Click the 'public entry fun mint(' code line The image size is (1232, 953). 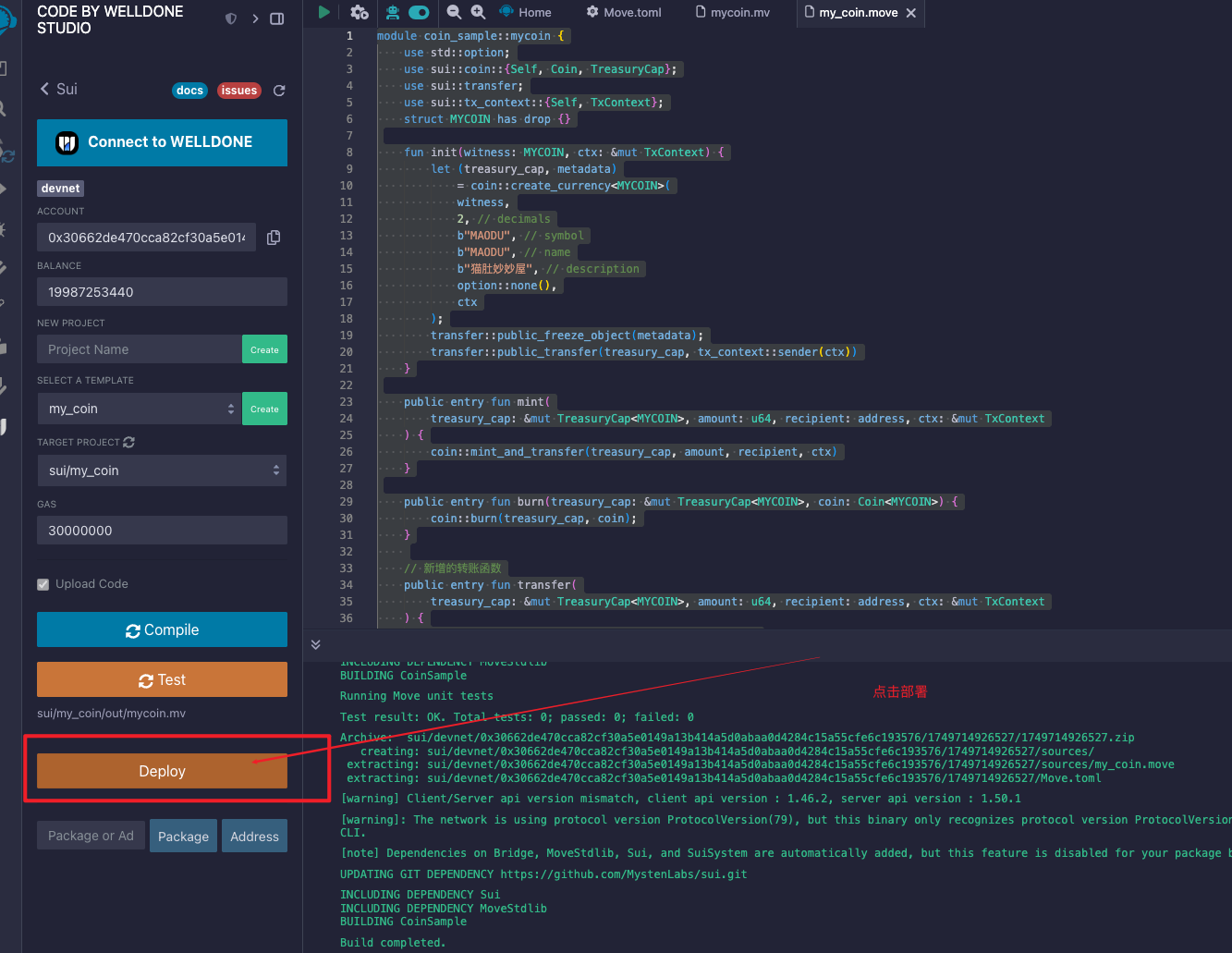(477, 402)
